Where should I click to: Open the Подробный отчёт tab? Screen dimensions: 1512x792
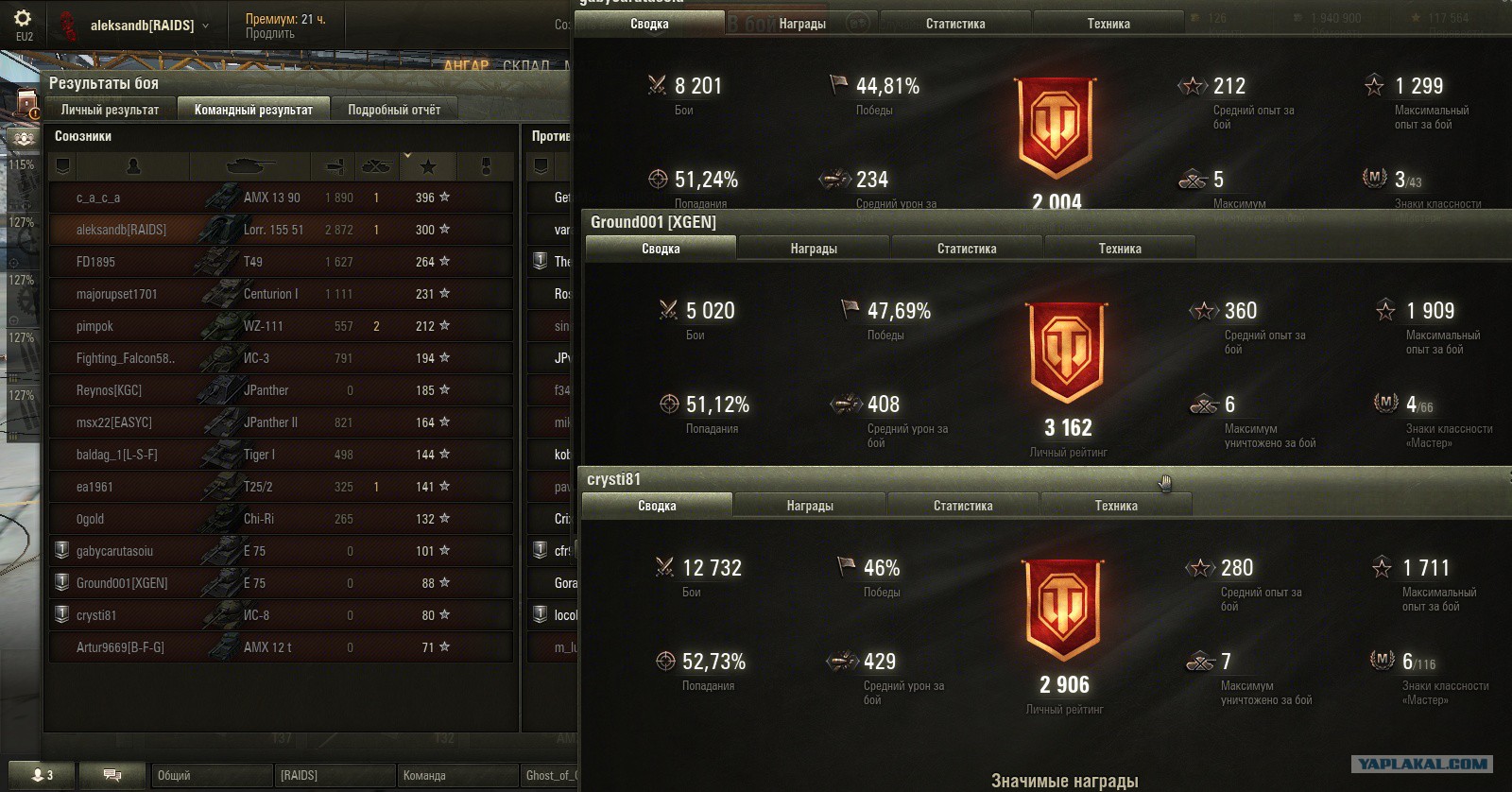[x=394, y=110]
